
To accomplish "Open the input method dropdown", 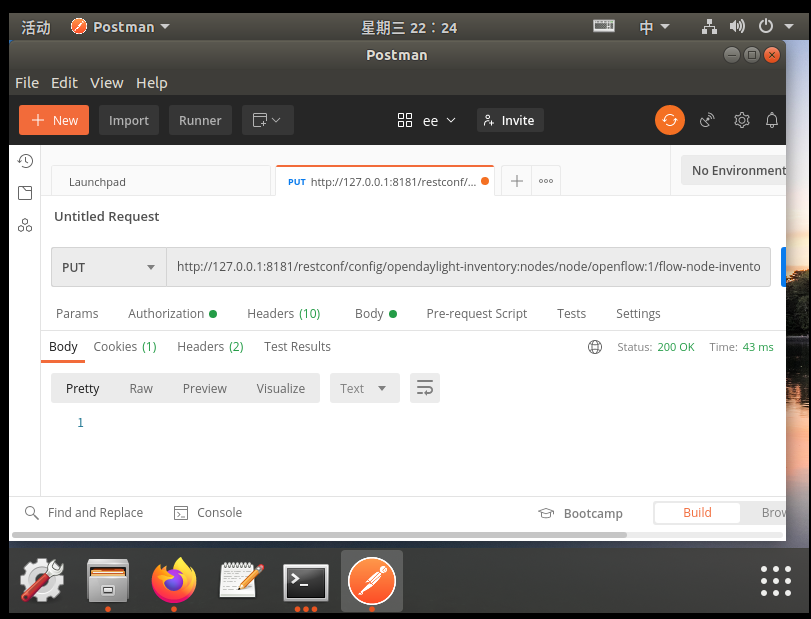I will pyautogui.click(x=654, y=26).
